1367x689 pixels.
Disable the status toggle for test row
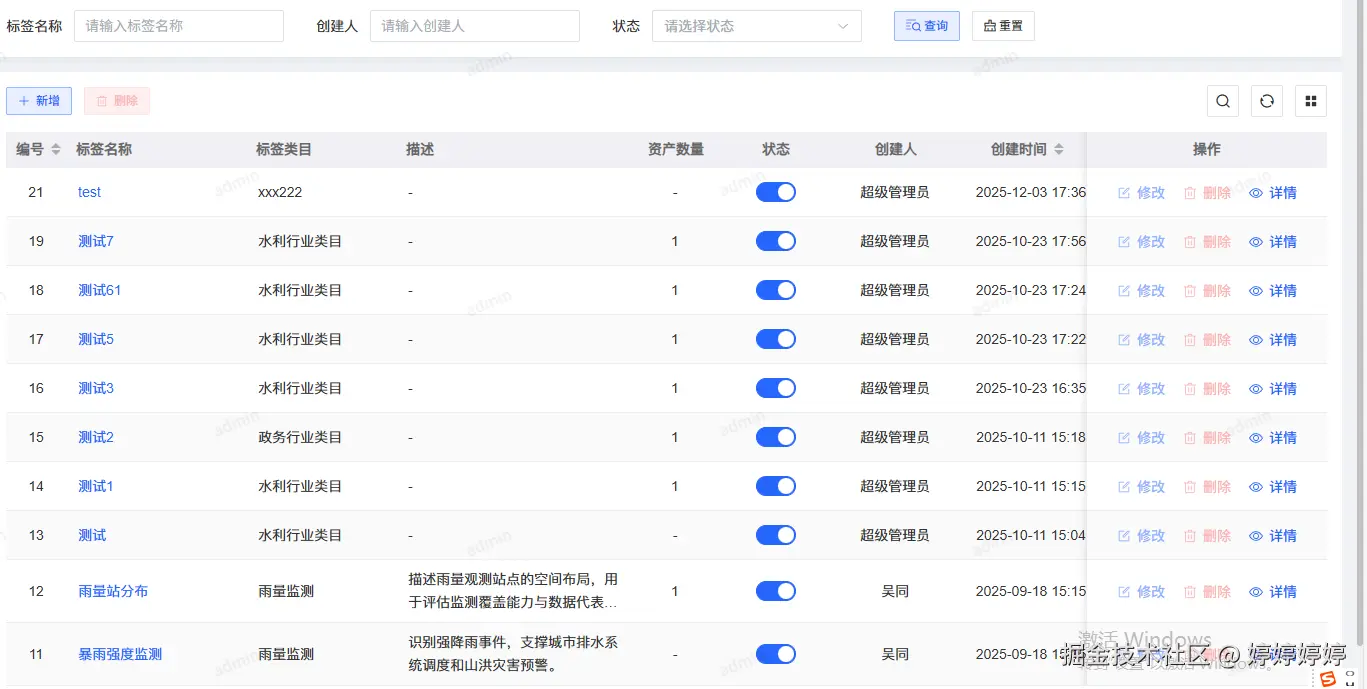776,192
